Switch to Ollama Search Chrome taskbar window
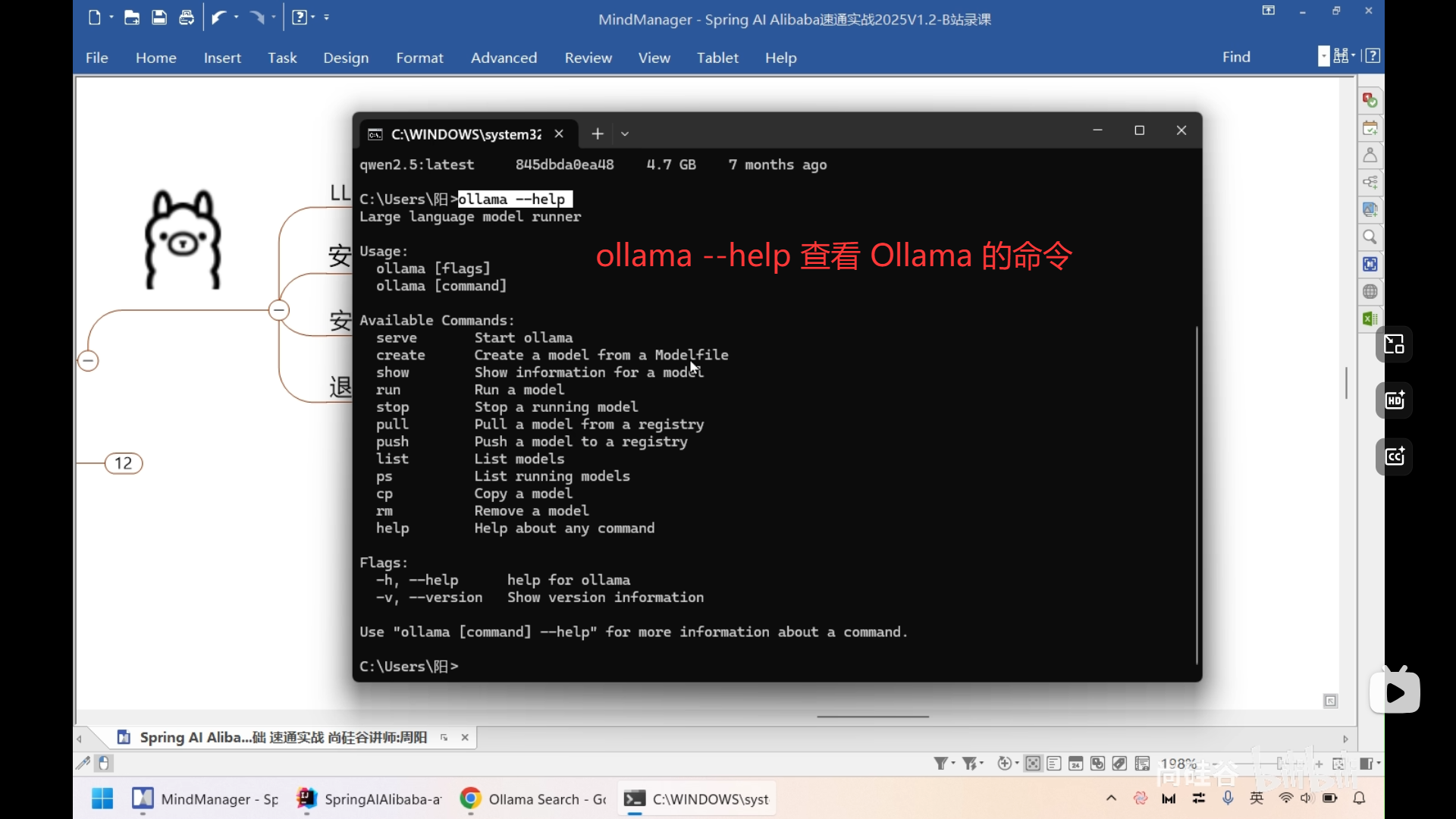1456x819 pixels. (535, 799)
